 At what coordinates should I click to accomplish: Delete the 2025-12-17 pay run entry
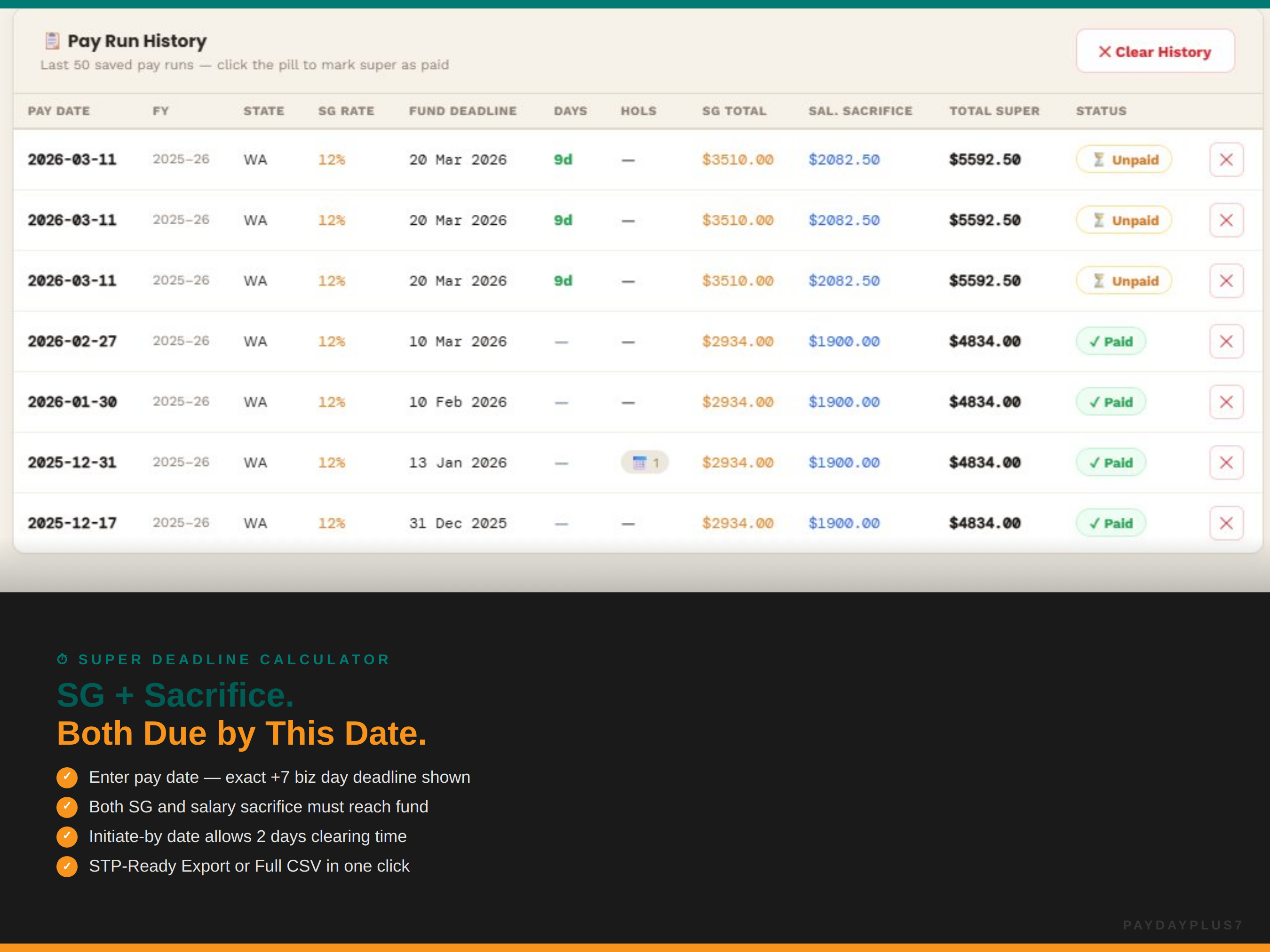1226,522
